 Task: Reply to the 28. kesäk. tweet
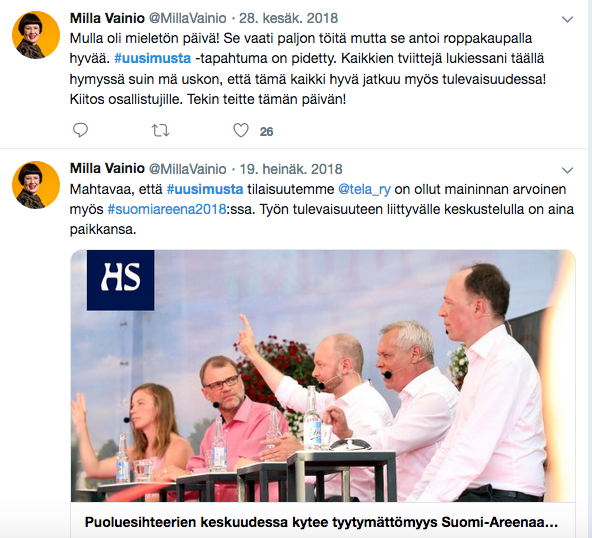80,130
